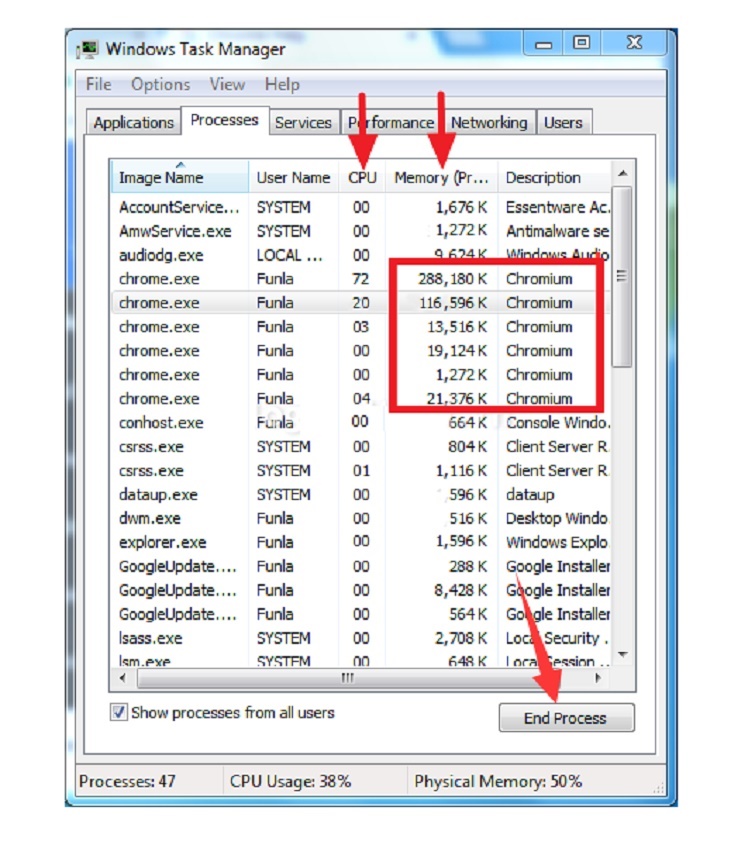The height and width of the screenshot is (845, 755).
Task: Click the horizontal scrollbar right arrow
Action: [x=598, y=678]
